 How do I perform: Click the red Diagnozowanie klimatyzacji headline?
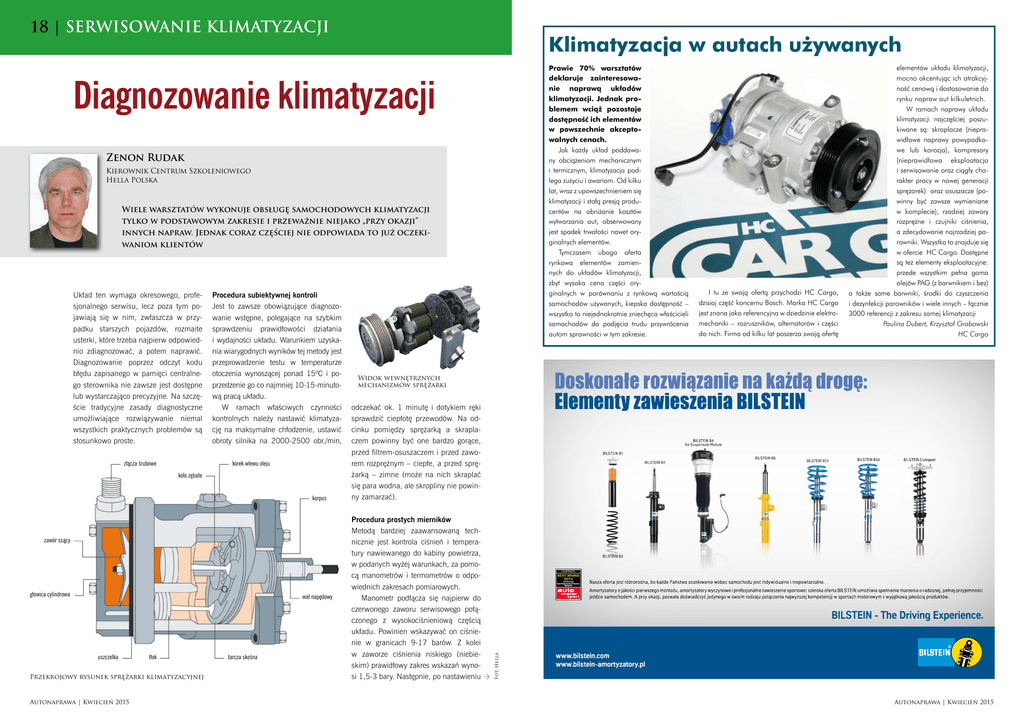point(255,98)
